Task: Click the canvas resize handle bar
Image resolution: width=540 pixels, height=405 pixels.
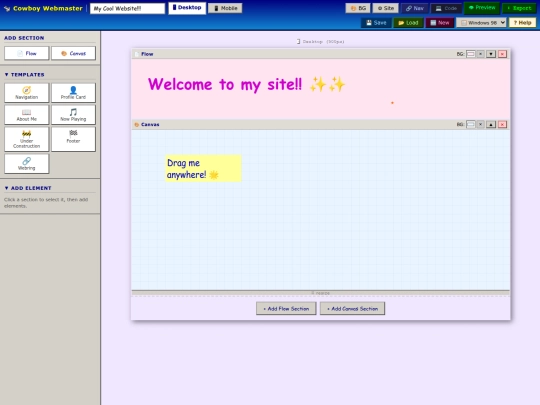Action: (x=321, y=293)
